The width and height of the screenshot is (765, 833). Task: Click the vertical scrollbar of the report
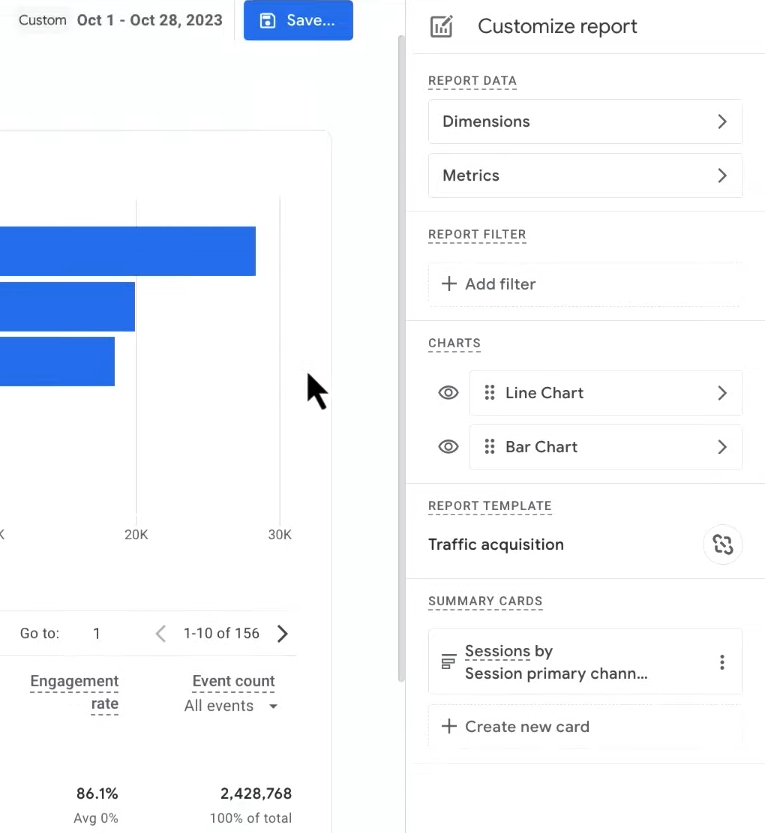pyautogui.click(x=401, y=359)
